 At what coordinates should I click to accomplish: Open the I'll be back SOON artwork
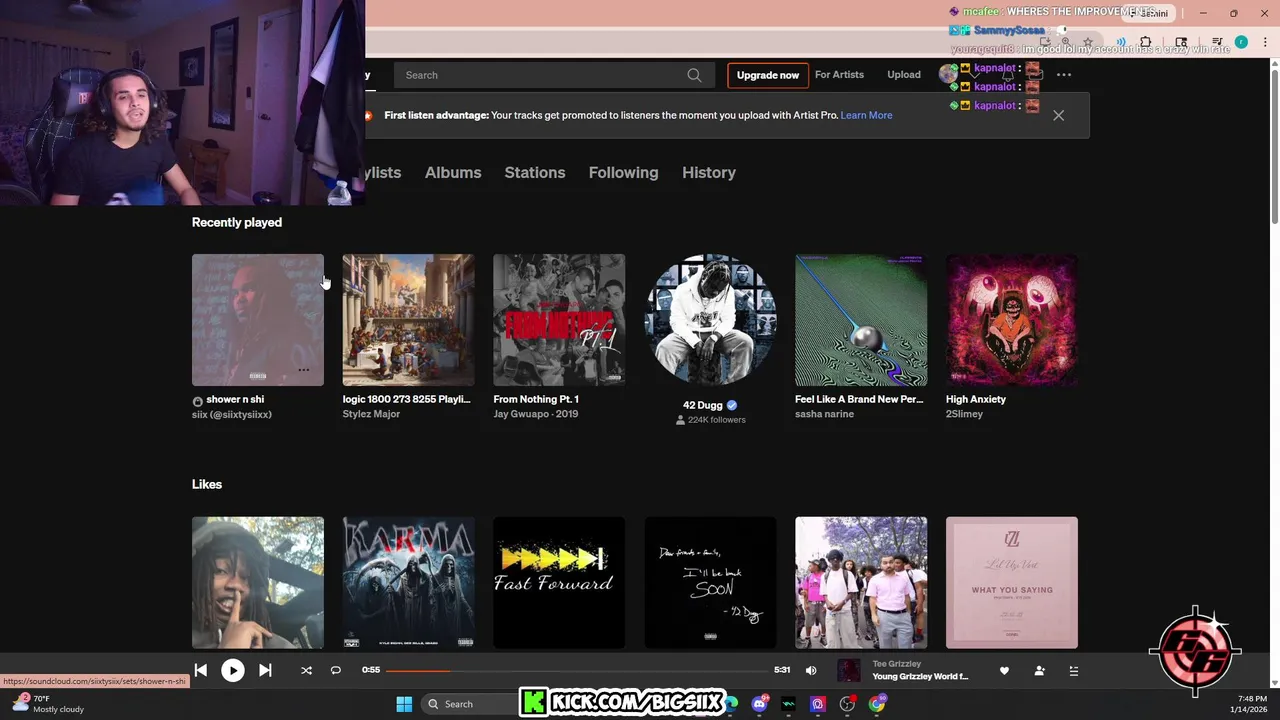[x=710, y=583]
